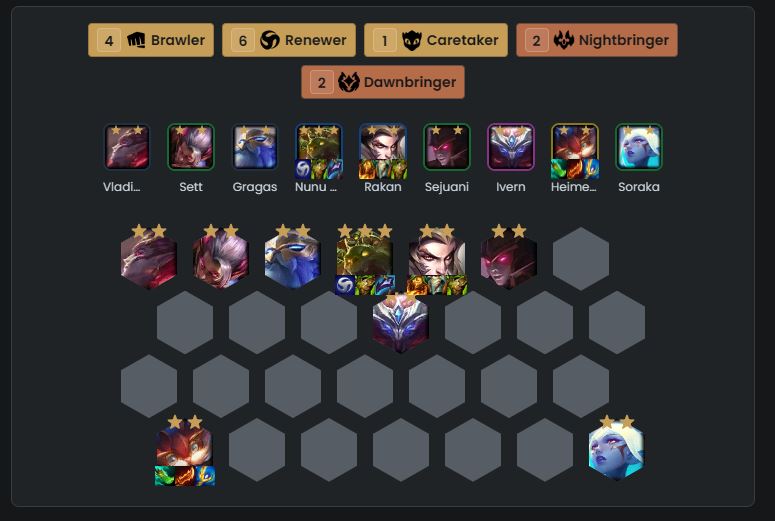Select Vladimir portrait in champion list
The height and width of the screenshot is (521, 775).
tap(127, 147)
